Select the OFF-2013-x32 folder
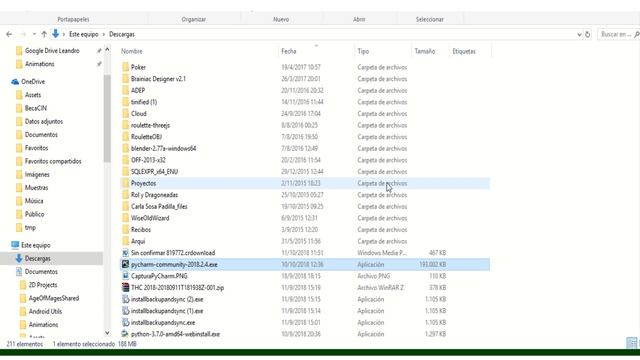The width and height of the screenshot is (640, 360). tap(148, 160)
